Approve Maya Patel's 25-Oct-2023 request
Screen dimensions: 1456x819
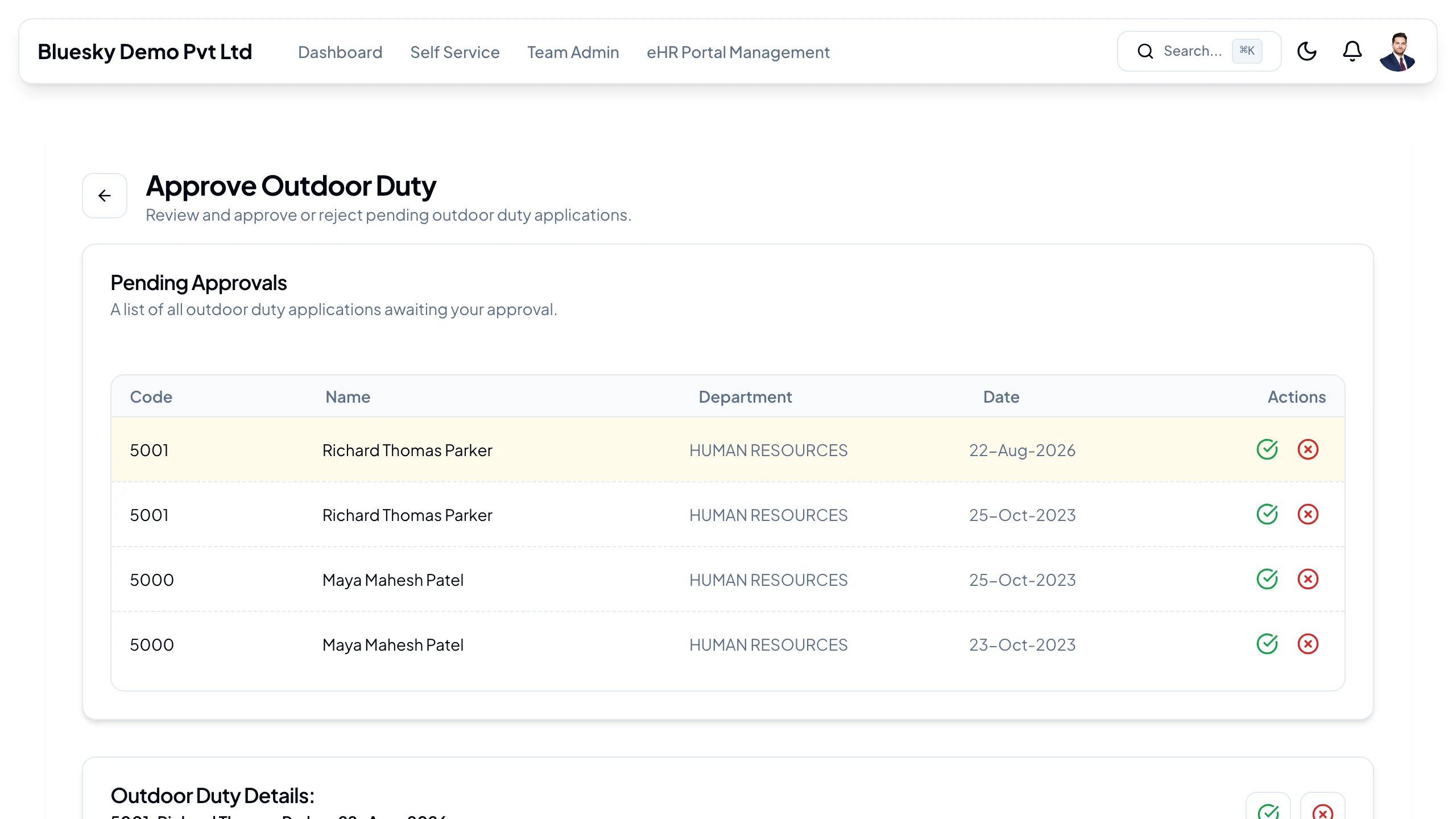[1267, 579]
